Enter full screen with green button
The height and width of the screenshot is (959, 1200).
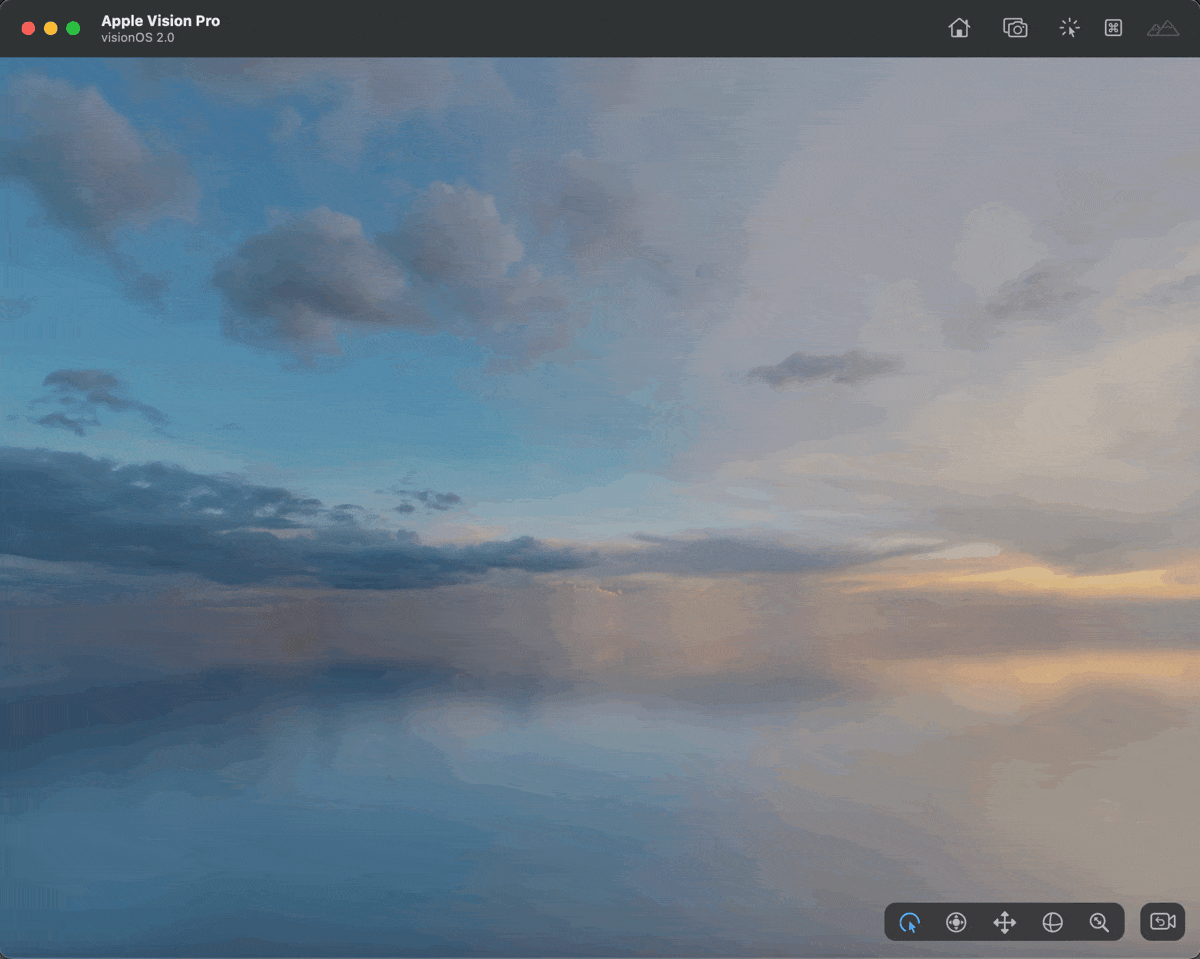73,28
